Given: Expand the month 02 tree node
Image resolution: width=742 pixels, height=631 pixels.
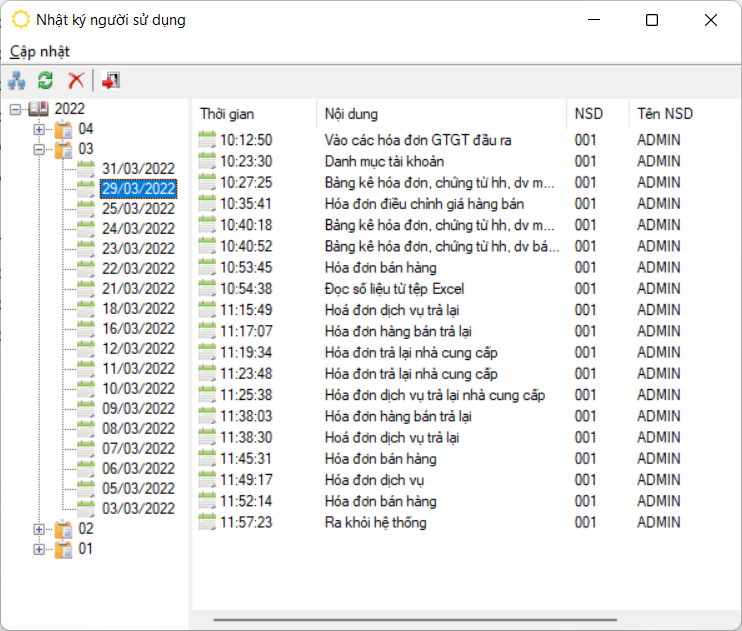Looking at the screenshot, I should 39,528.
